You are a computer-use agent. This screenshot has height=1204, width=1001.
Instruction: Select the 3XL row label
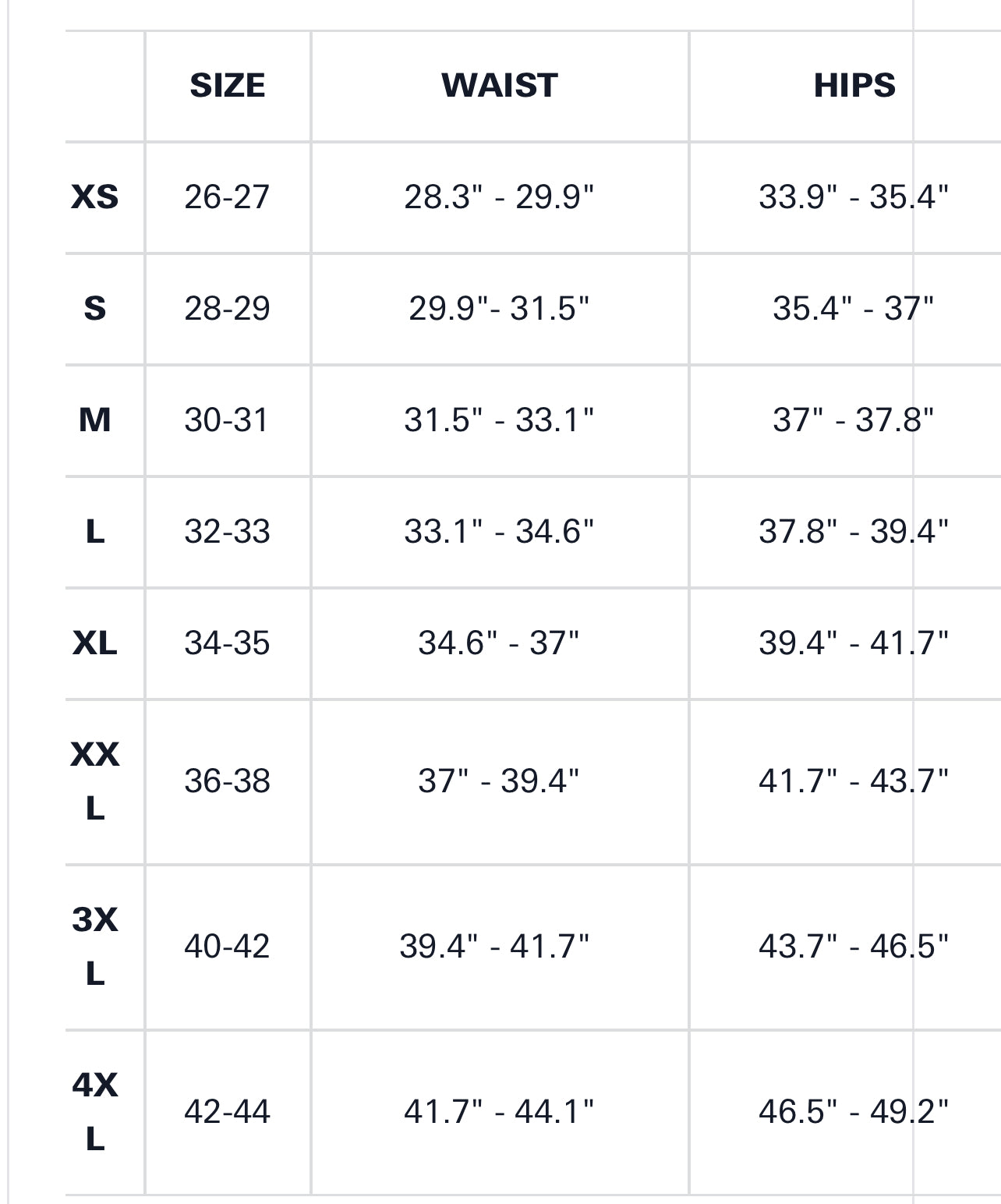[95, 947]
